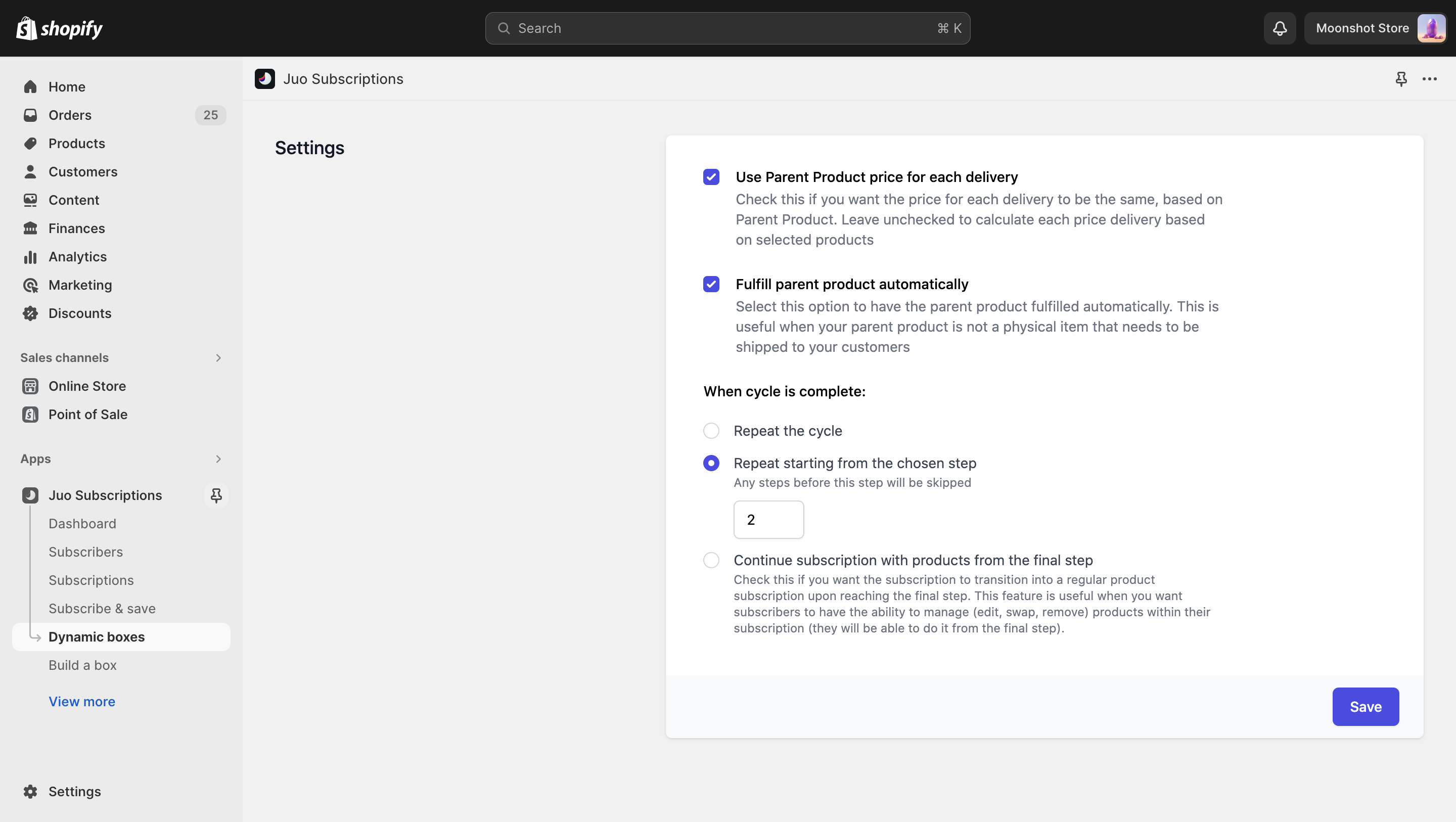
Task: Click the View more link
Action: 81,702
